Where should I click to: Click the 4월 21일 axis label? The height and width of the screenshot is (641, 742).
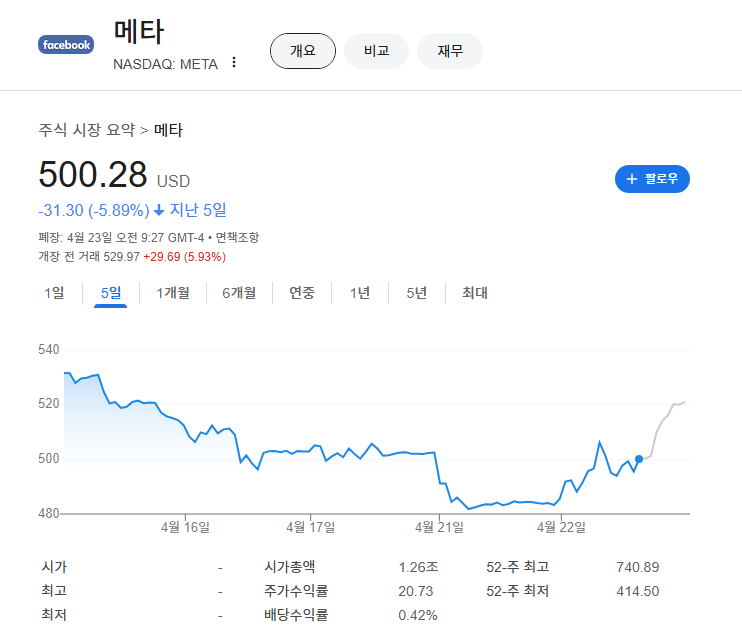point(439,527)
